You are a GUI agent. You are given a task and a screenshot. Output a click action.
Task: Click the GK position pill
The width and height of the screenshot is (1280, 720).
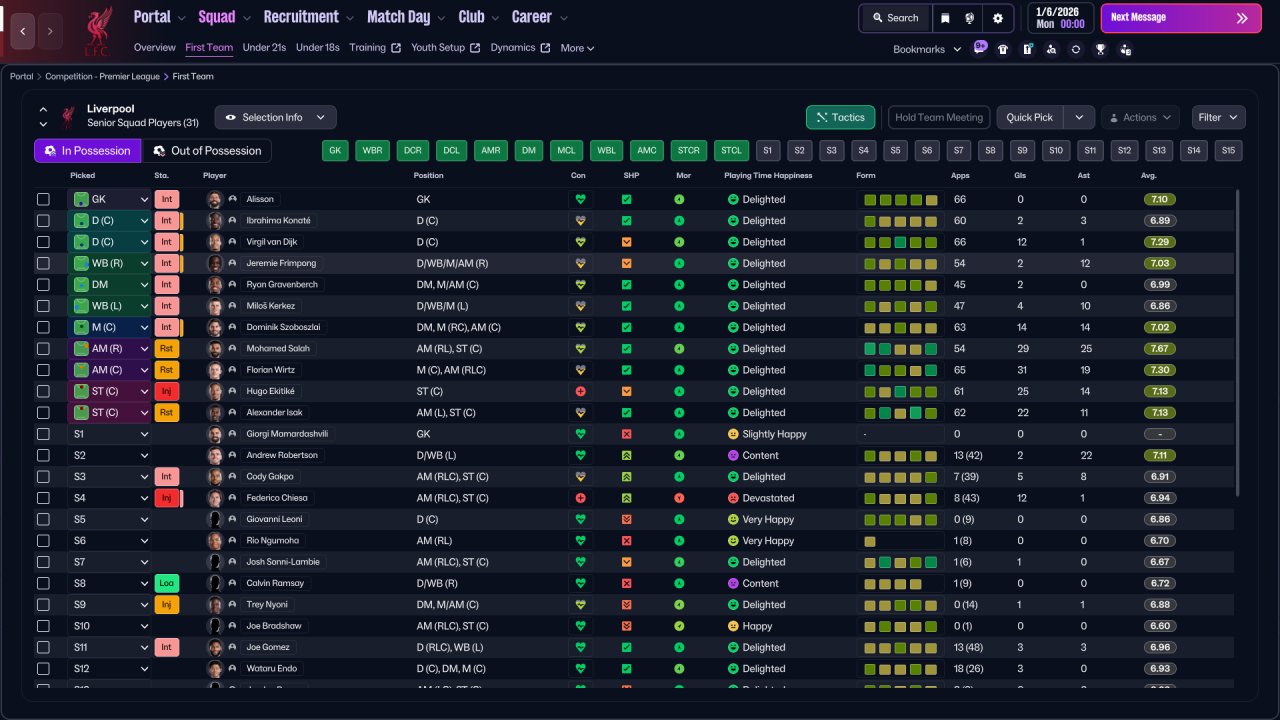tap(336, 150)
